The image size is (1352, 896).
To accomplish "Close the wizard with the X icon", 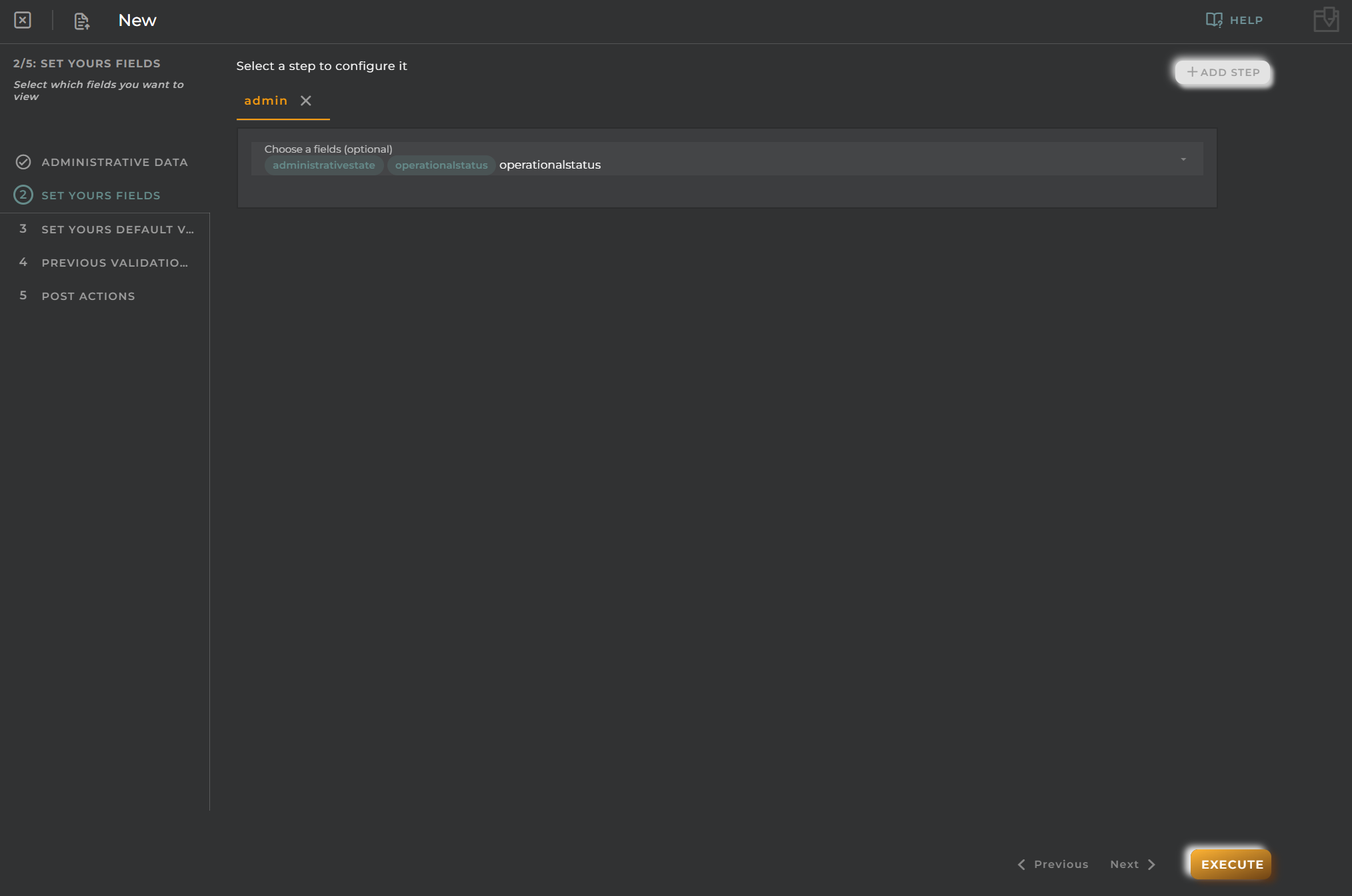I will coord(23,20).
